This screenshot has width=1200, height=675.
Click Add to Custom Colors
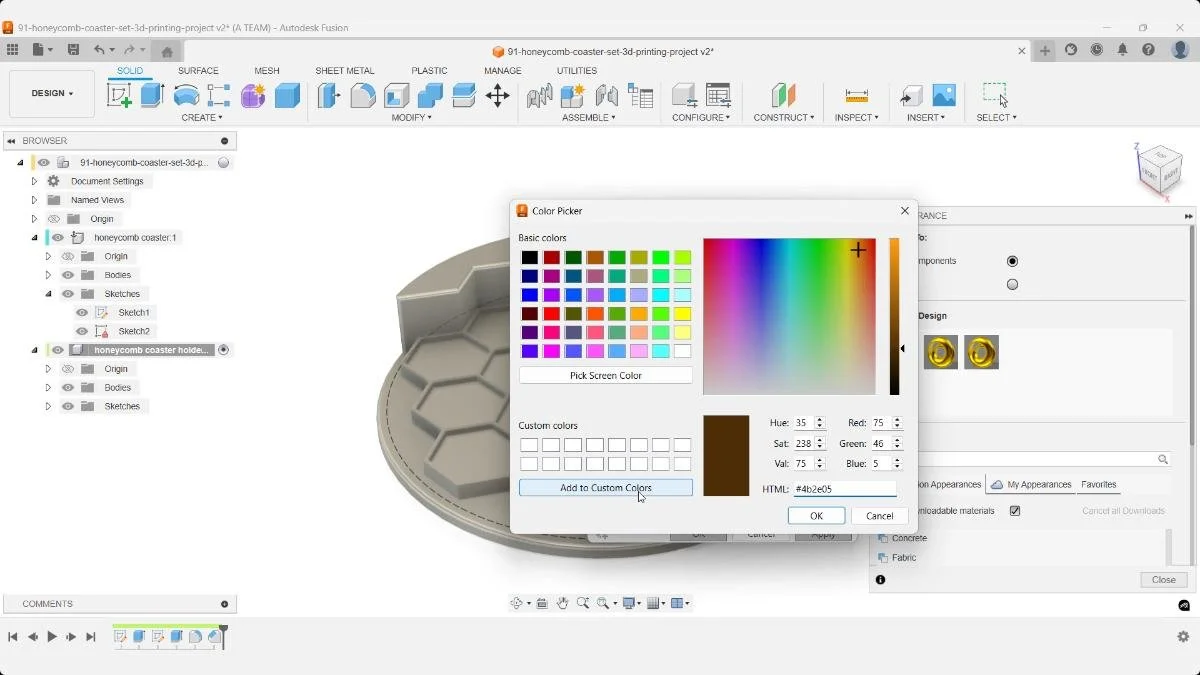coord(605,487)
